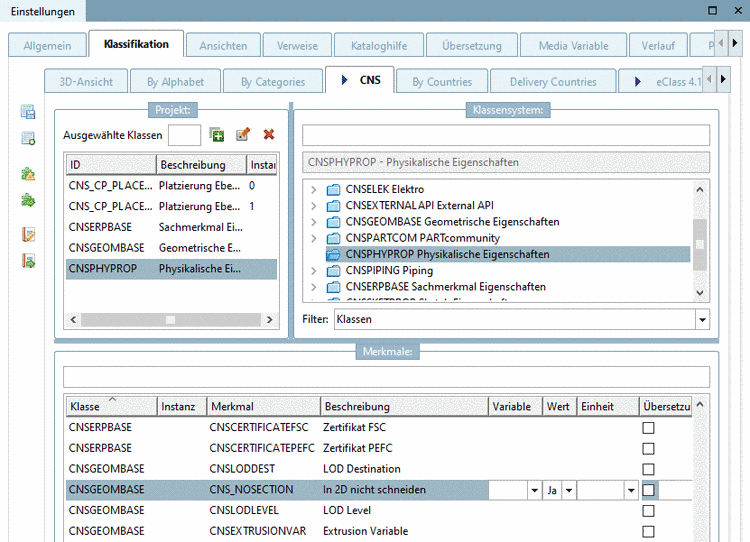Click the save icon at top of left sidebar
750x542 pixels.
coord(28,112)
